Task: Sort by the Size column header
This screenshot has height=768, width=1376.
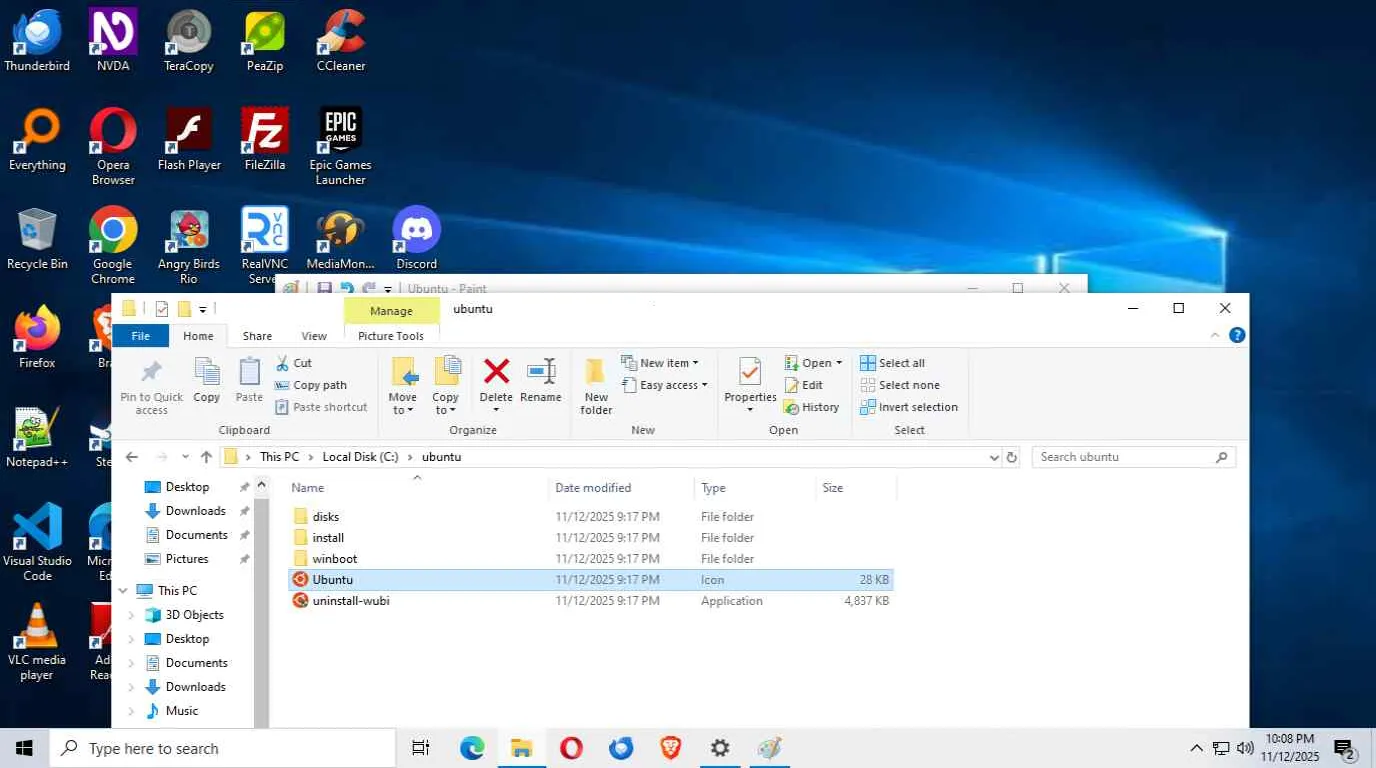Action: coord(856,488)
